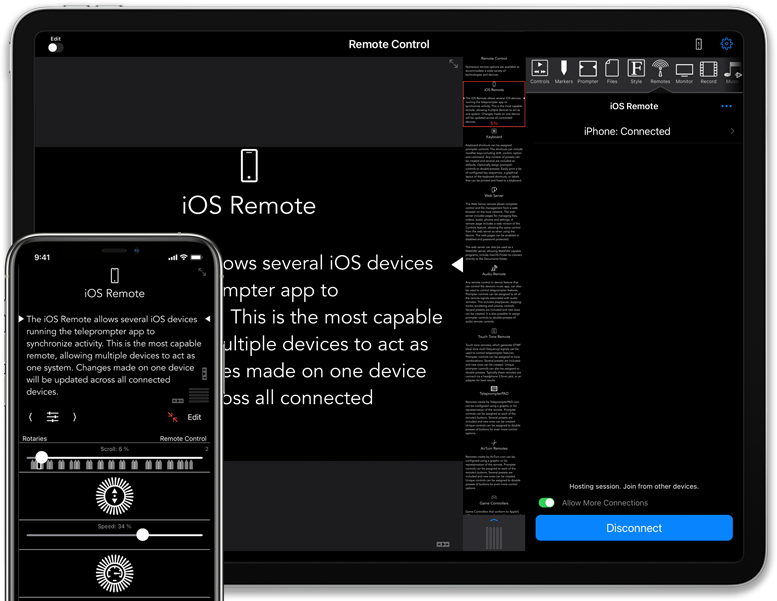
Task: Click the vertical bars handle under overview
Action: click(x=494, y=538)
